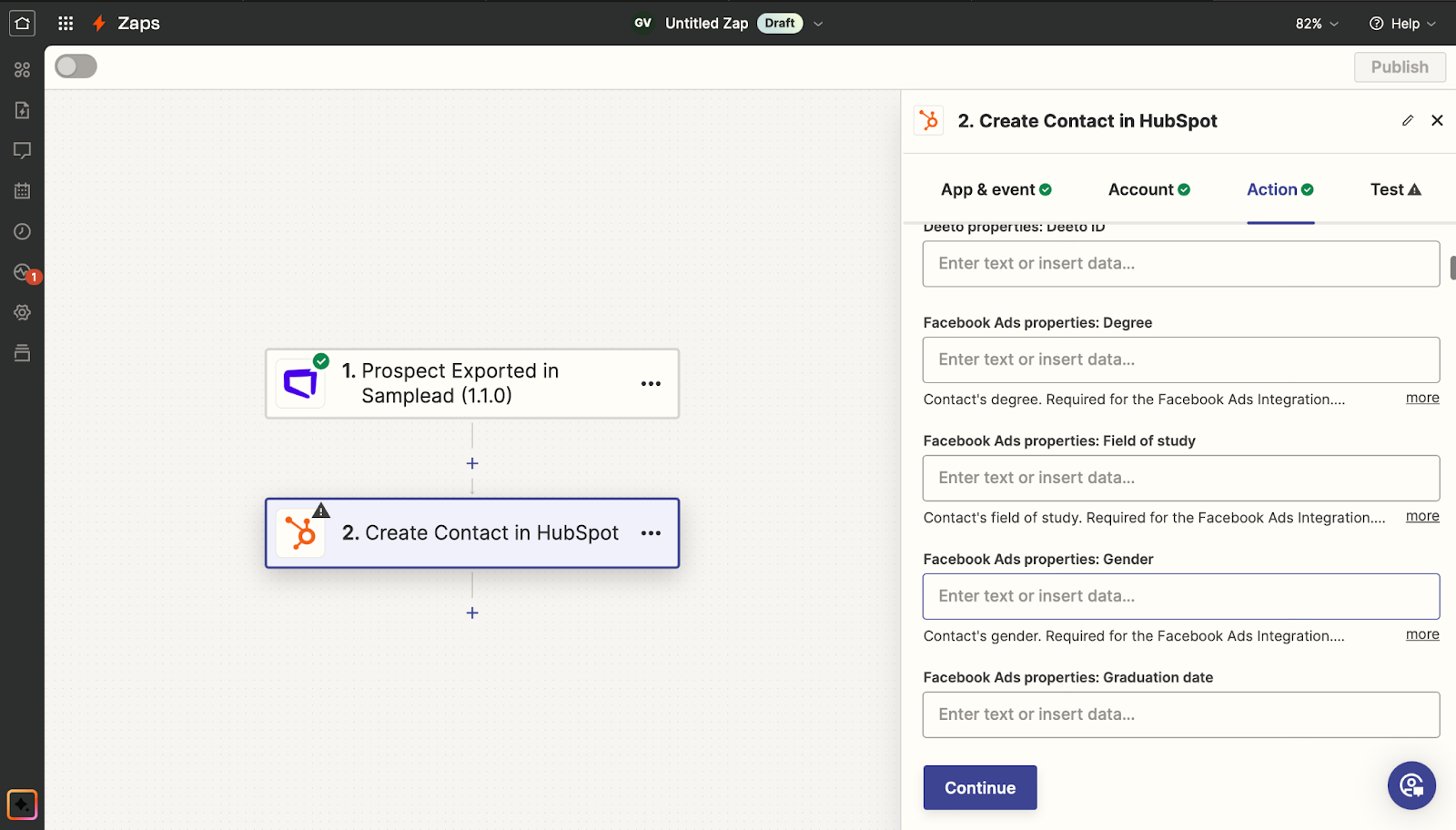Viewport: 1456px width, 830px height.
Task: Open the 82% zoom dropdown
Action: (x=1317, y=24)
